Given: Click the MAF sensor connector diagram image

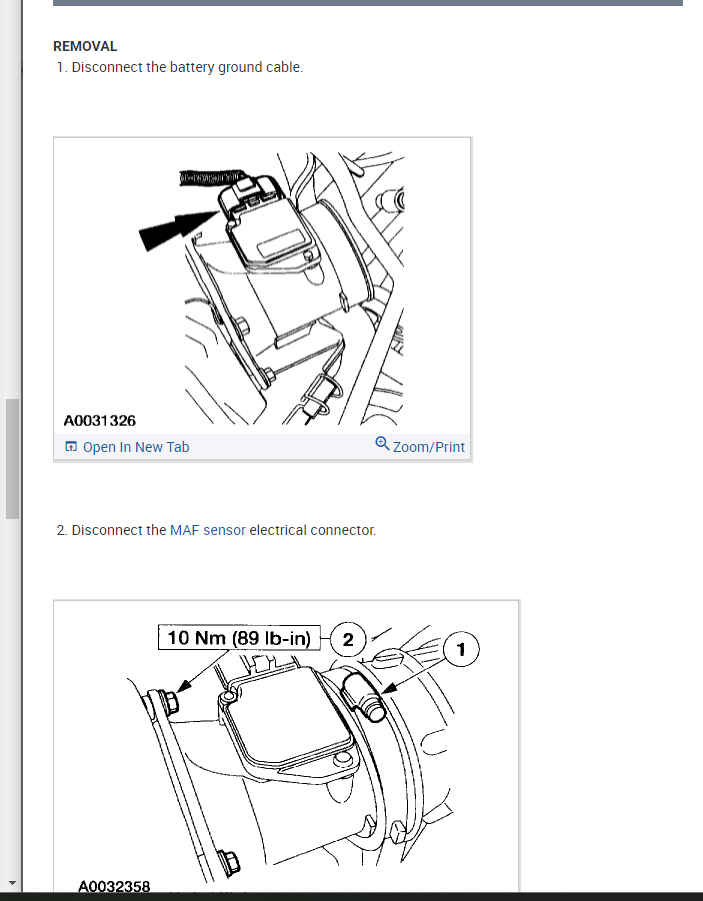Looking at the screenshot, I should [263, 286].
